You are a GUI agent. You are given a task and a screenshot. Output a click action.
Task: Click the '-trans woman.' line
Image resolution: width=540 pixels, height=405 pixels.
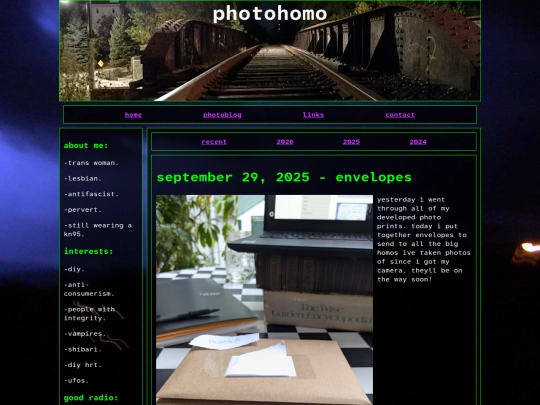tap(91, 163)
